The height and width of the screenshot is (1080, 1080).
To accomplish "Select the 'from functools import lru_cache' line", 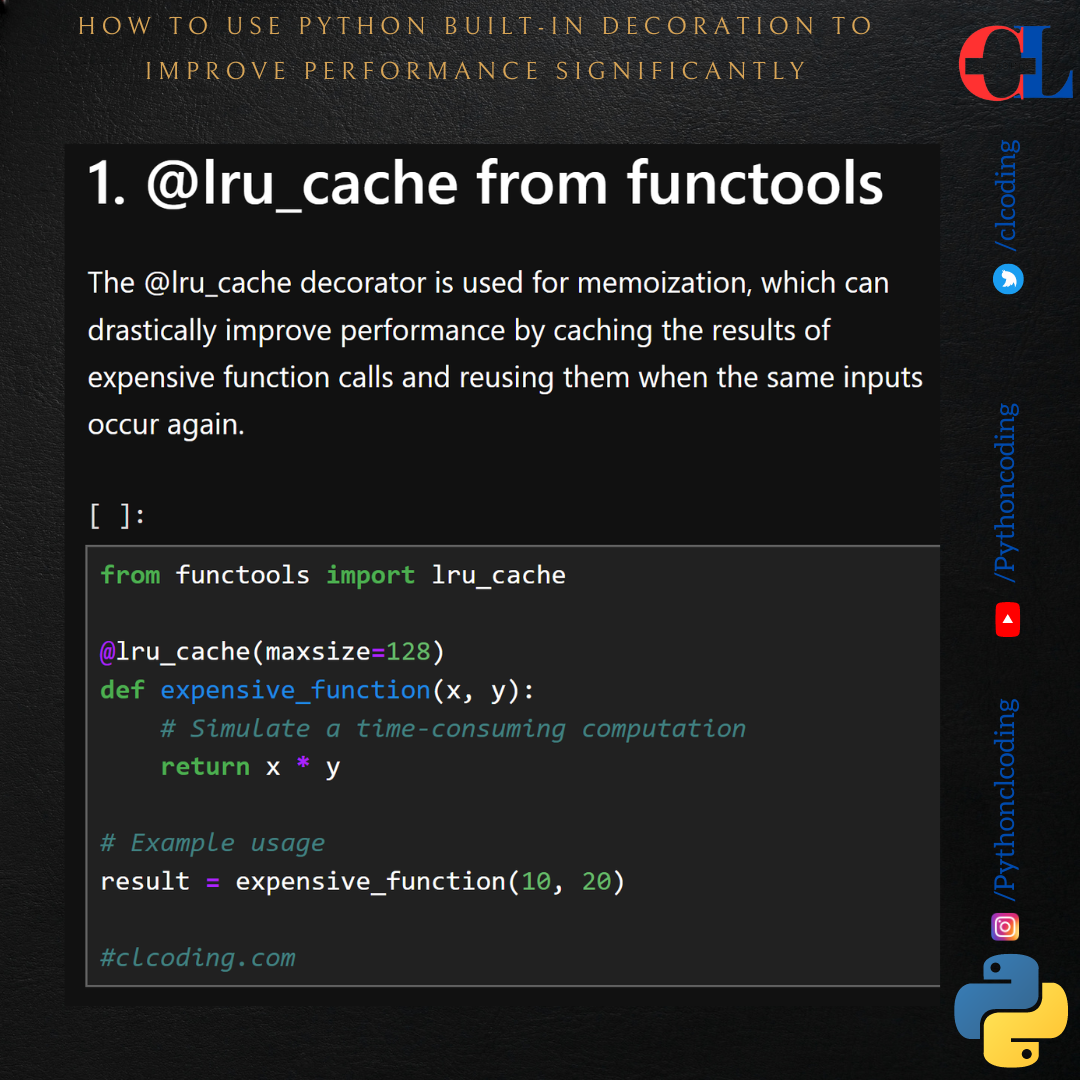I will [332, 574].
